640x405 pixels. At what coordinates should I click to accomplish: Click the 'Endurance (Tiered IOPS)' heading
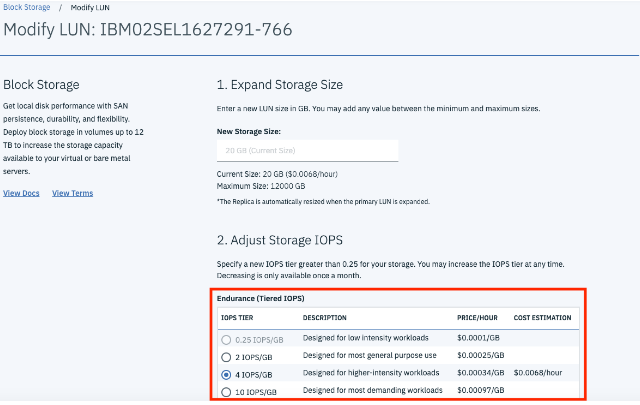tap(260, 298)
